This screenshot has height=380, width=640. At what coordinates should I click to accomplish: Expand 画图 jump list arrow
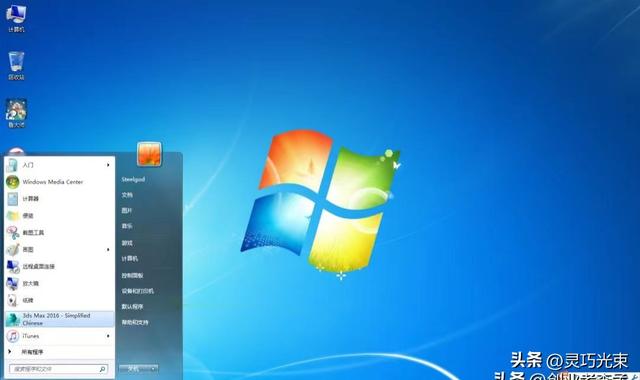[108, 249]
